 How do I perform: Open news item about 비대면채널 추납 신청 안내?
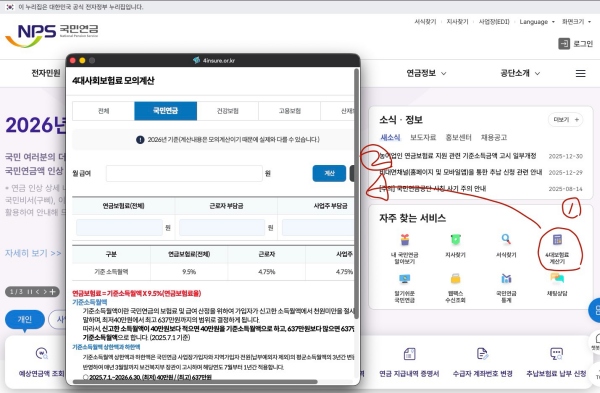(461, 172)
